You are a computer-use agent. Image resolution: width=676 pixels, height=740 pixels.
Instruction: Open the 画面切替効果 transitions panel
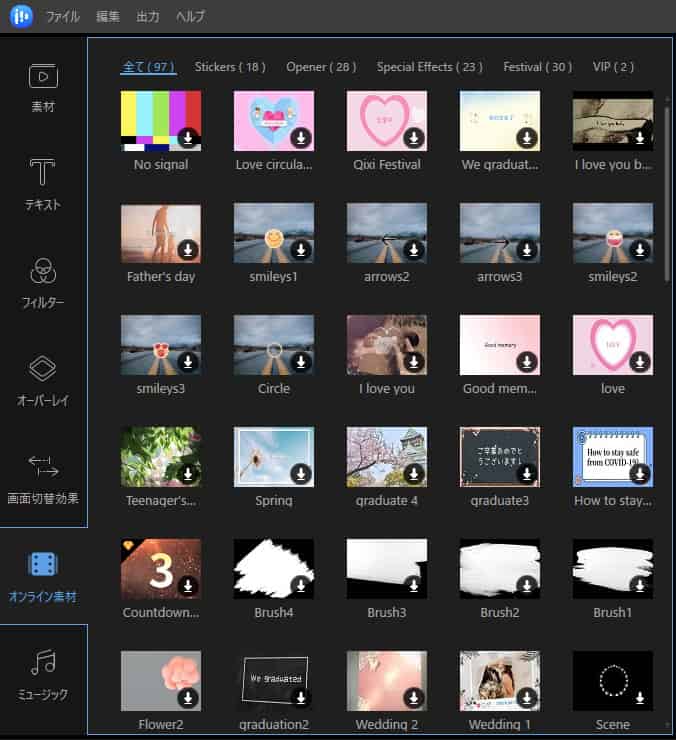(x=43, y=477)
